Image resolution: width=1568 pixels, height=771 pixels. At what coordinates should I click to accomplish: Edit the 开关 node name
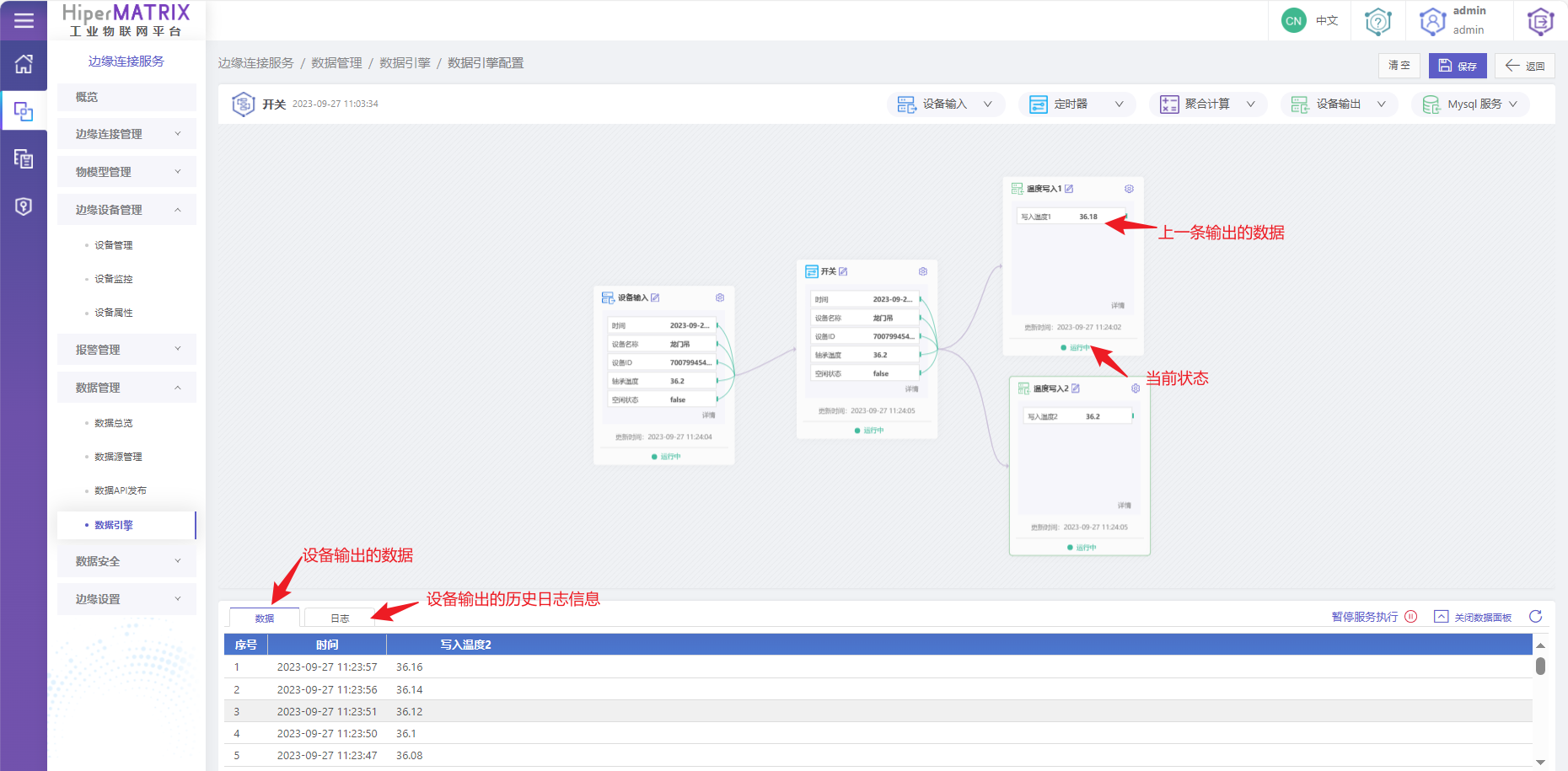coord(843,271)
